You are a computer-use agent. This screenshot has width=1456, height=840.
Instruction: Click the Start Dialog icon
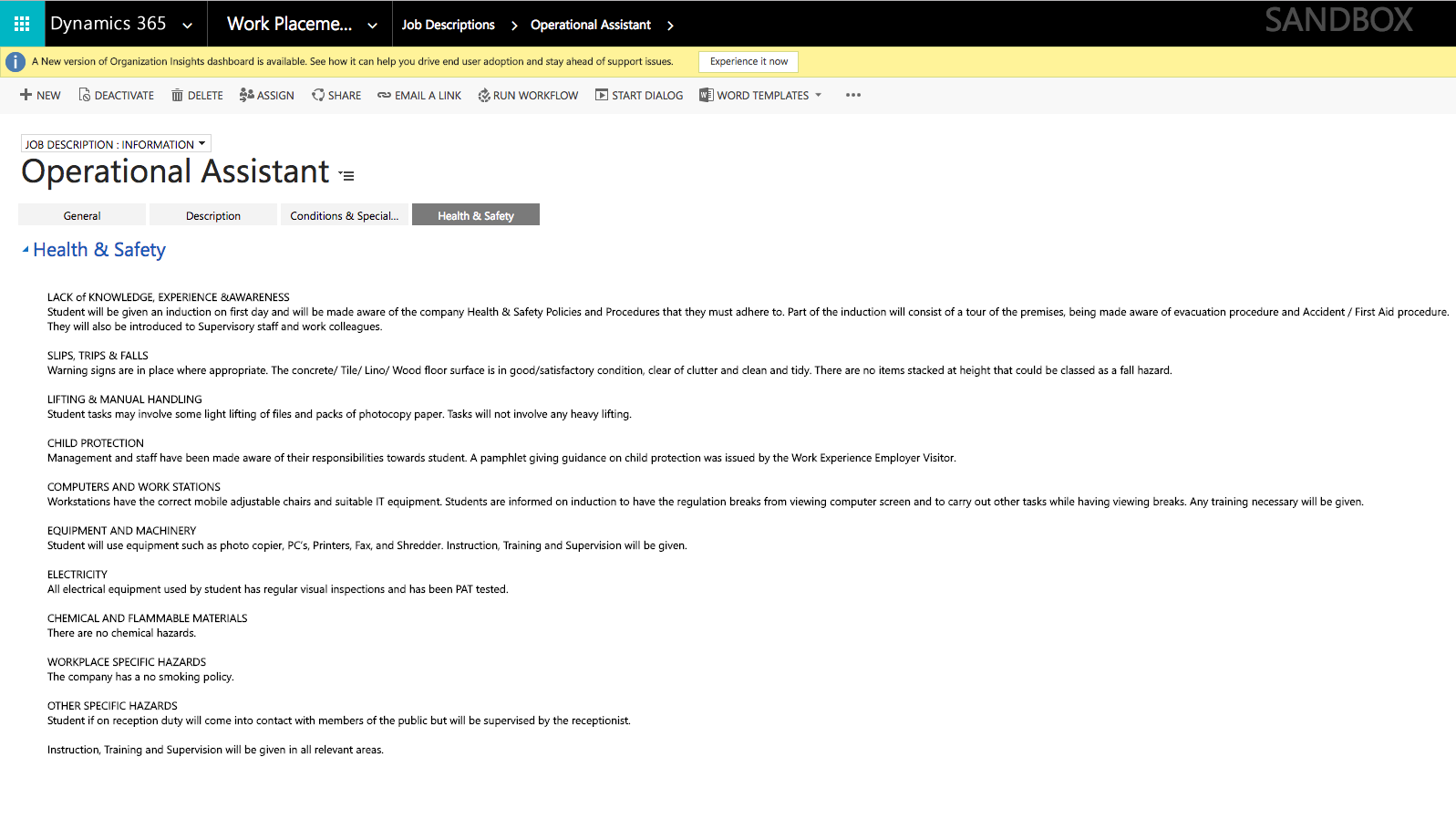602,95
